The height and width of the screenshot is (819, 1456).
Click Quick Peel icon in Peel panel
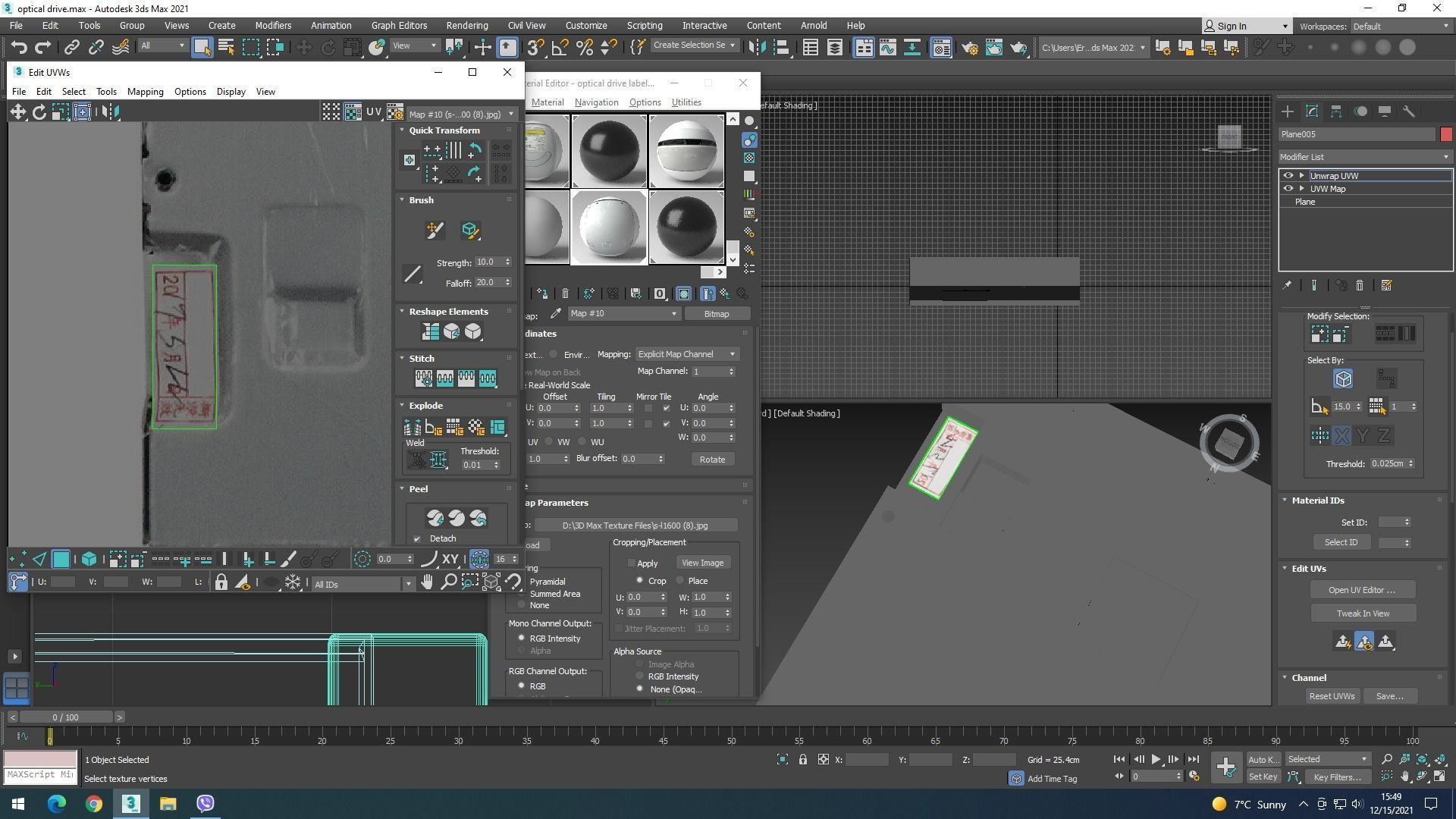pyautogui.click(x=435, y=518)
